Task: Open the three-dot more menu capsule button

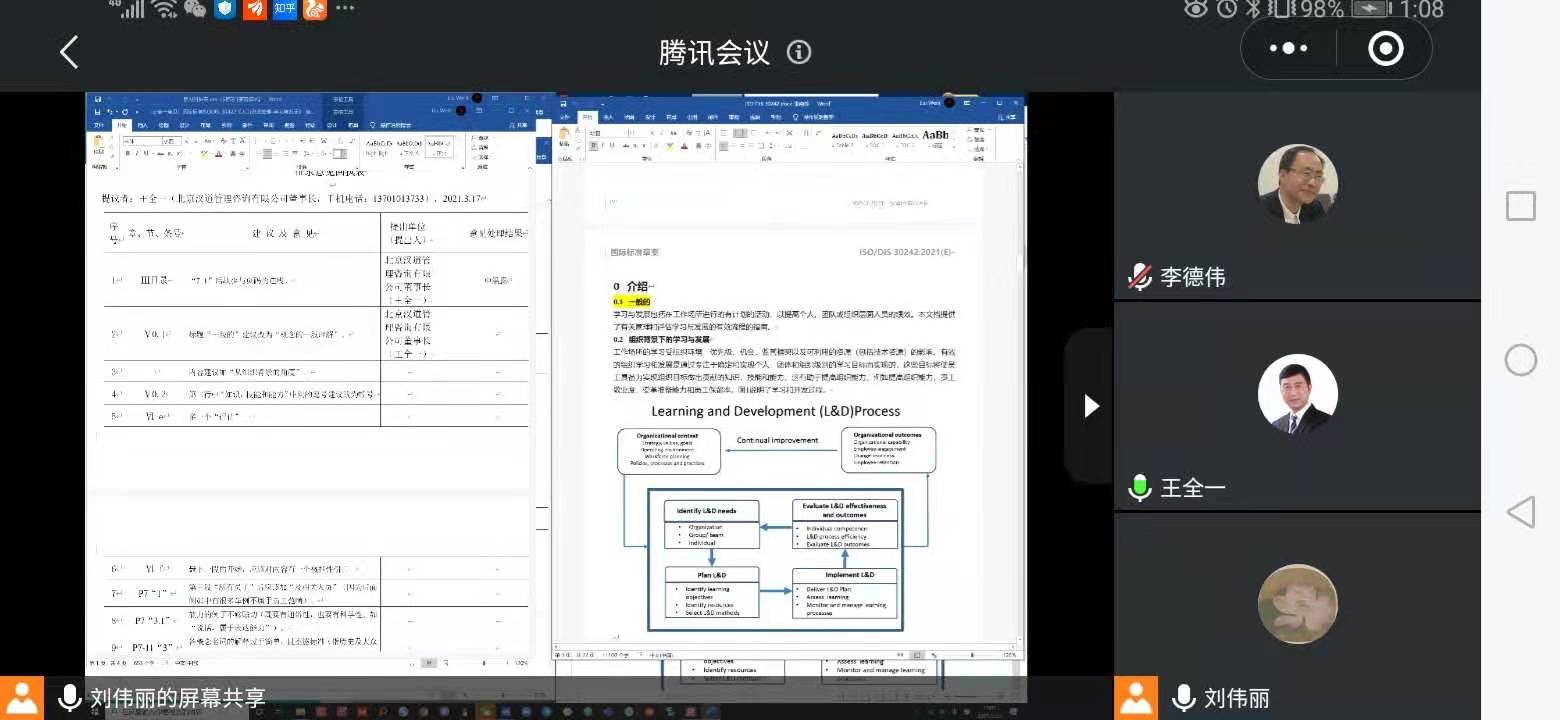Action: point(1288,48)
